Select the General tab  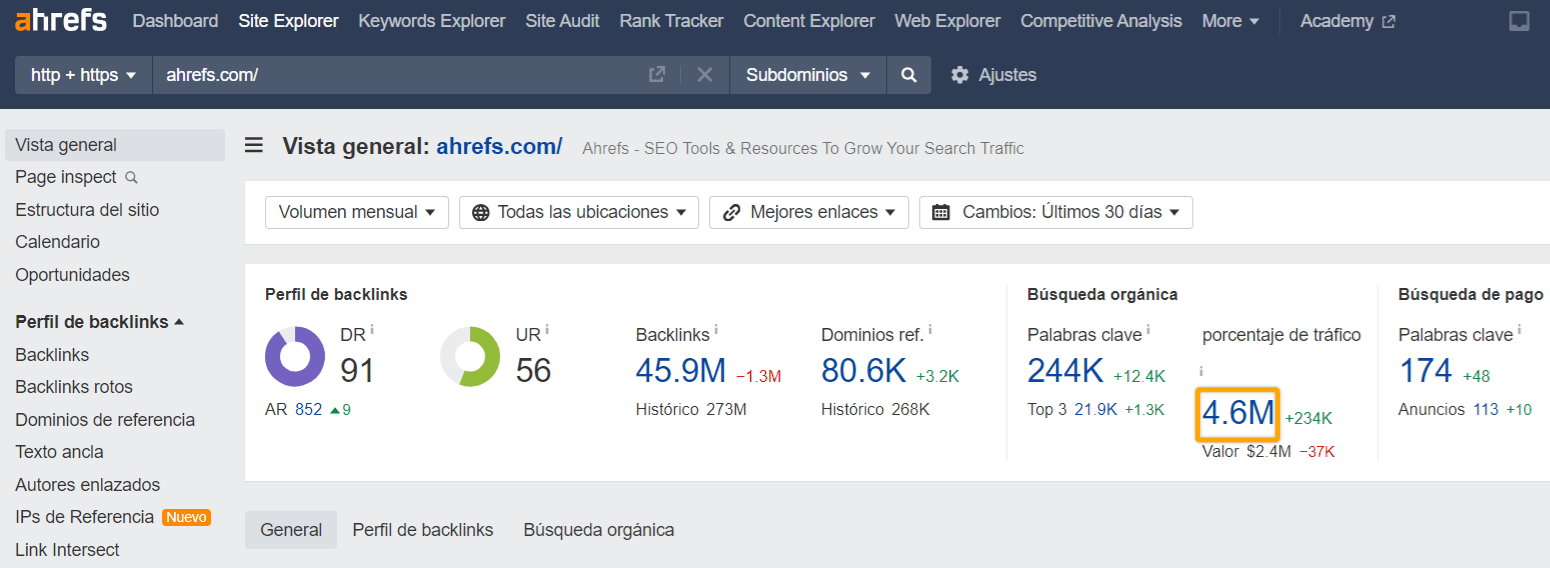(x=291, y=530)
